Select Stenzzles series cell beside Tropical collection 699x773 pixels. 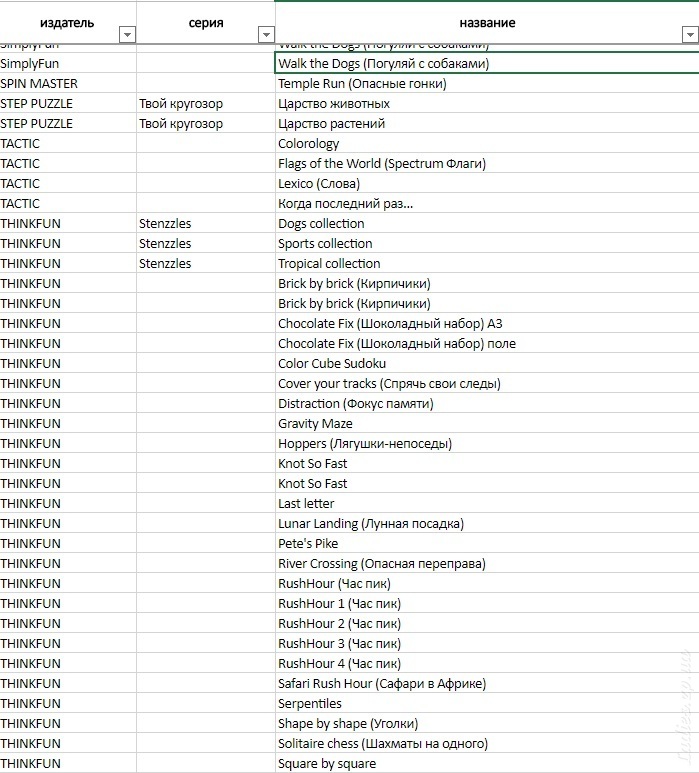206,264
